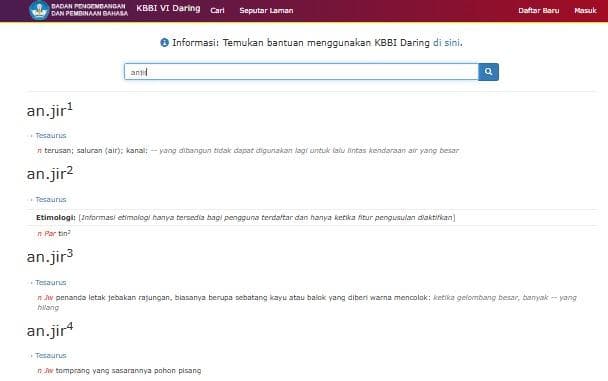Open the Cari menu item
This screenshot has height=381, width=608.
(x=217, y=10)
